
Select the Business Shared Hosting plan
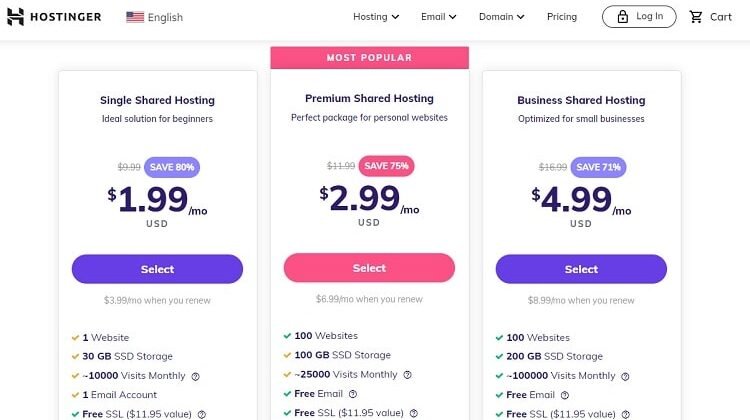tap(581, 269)
